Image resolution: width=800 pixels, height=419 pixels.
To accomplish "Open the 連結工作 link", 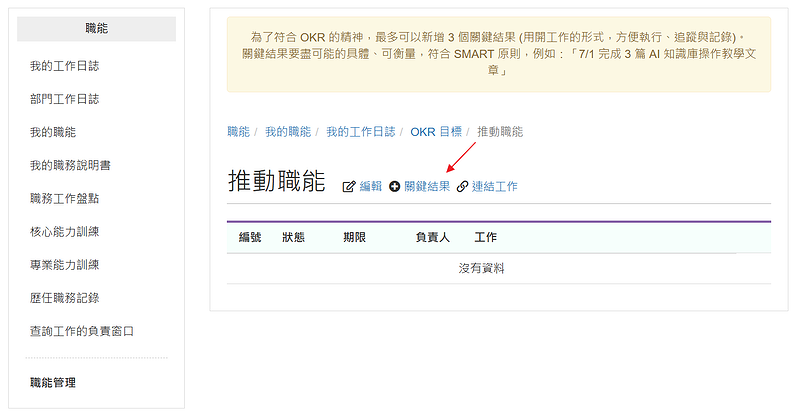I will [x=495, y=187].
